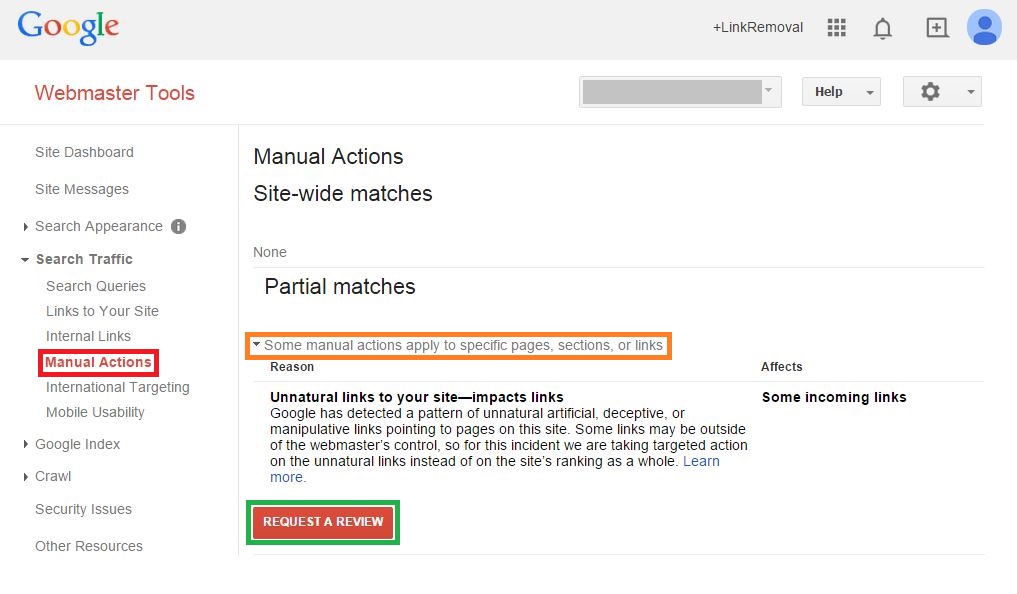Screen dimensions: 1017x594
Task: Follow the Learn more link
Action: tap(700, 462)
